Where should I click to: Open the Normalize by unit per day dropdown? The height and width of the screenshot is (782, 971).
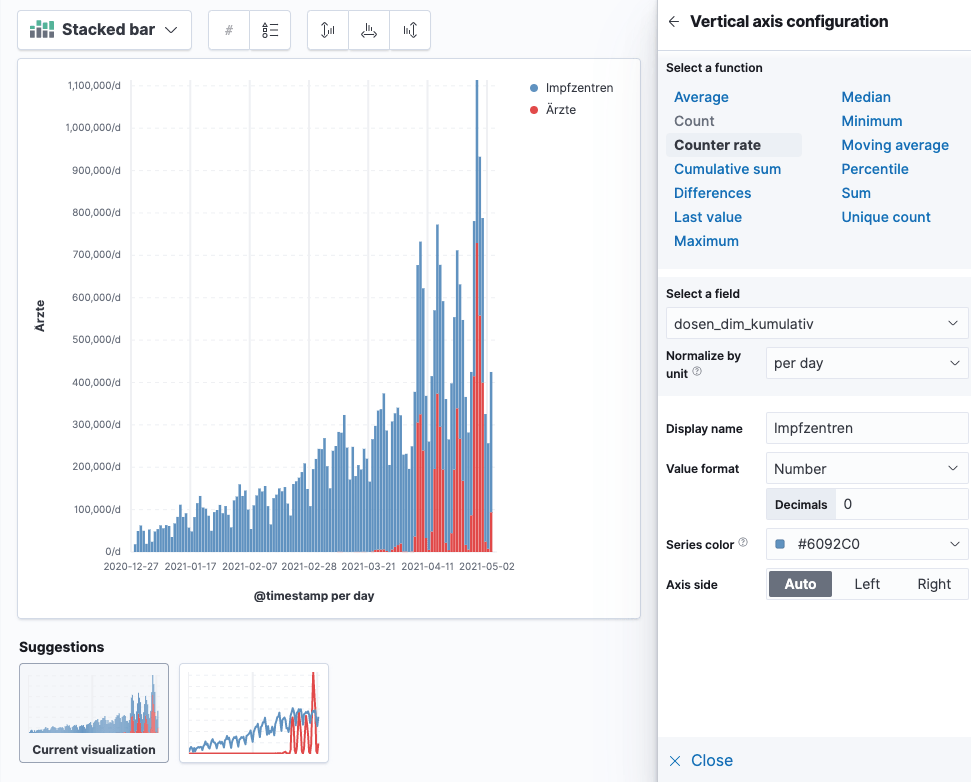click(866, 363)
